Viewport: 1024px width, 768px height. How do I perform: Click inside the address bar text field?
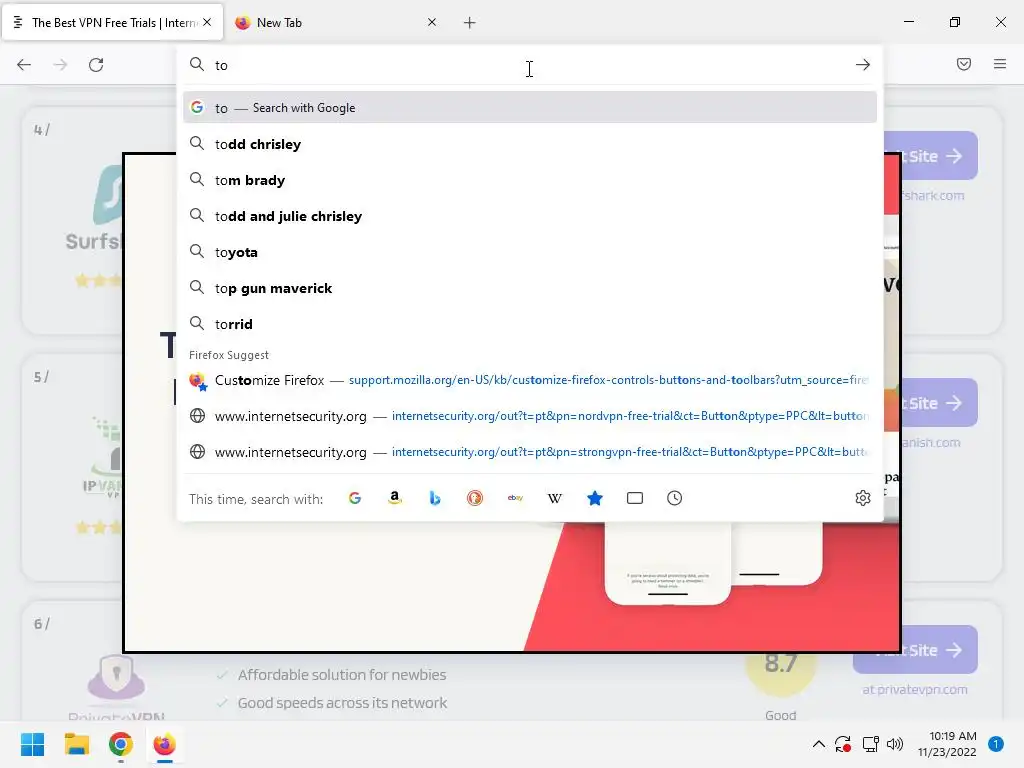click(x=529, y=65)
